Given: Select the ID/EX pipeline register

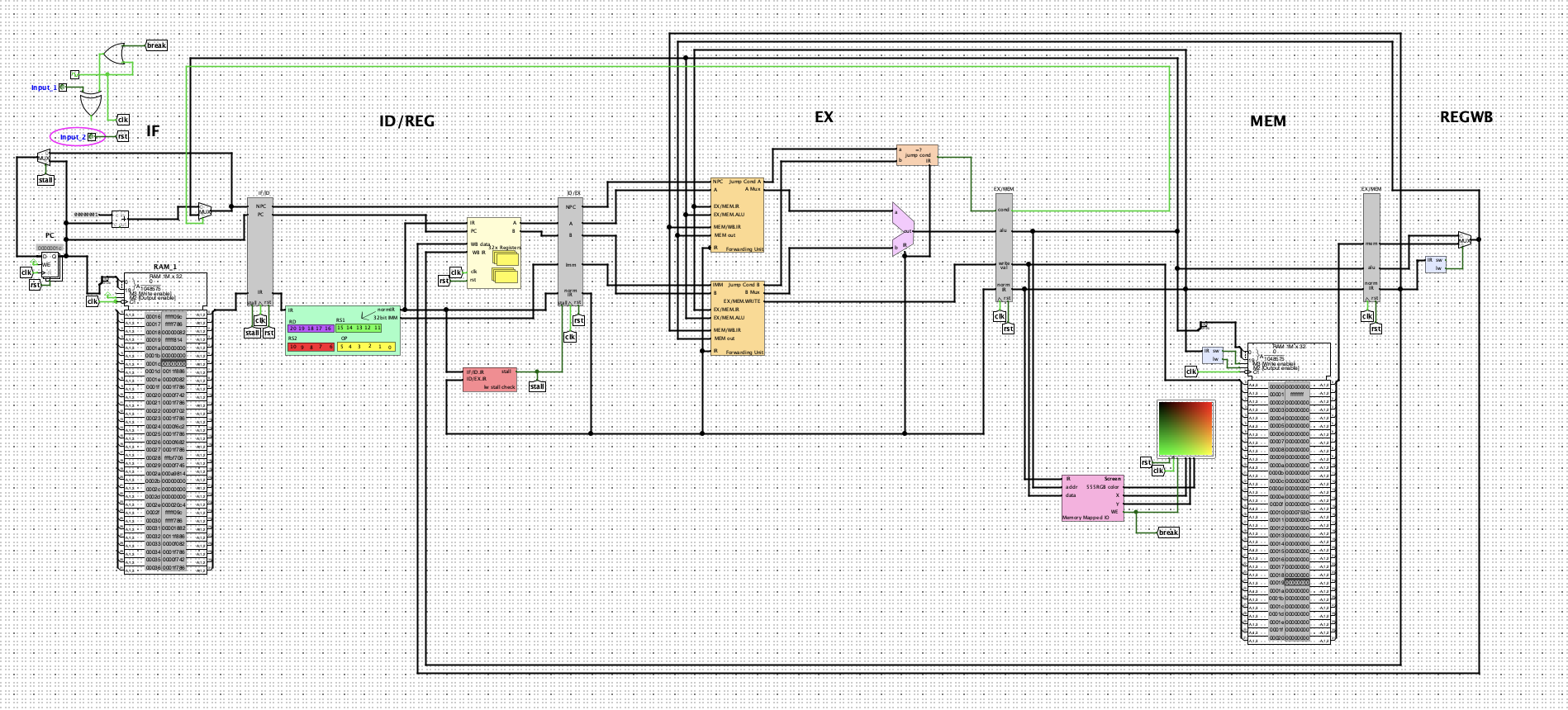Looking at the screenshot, I should point(570,248).
